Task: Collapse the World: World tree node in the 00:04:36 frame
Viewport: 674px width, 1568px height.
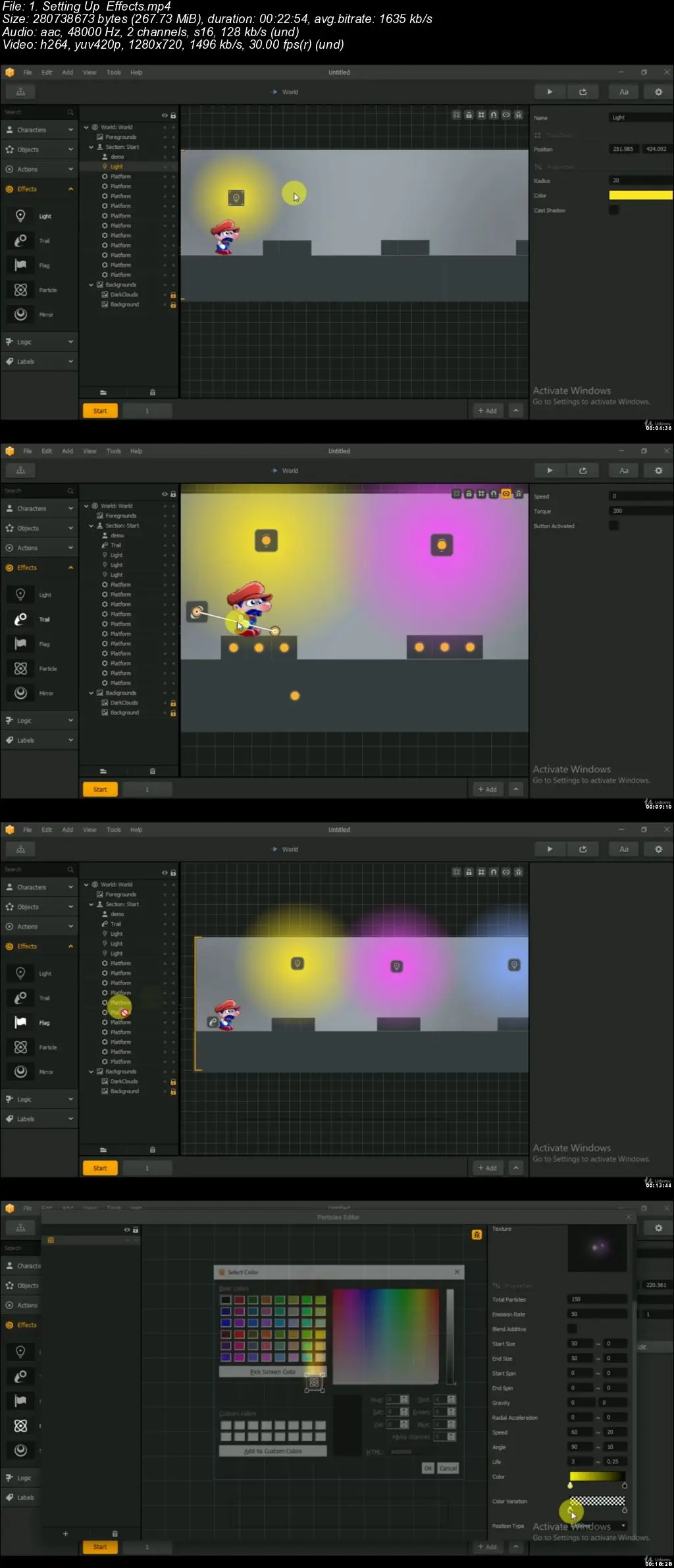Action: tap(86, 127)
